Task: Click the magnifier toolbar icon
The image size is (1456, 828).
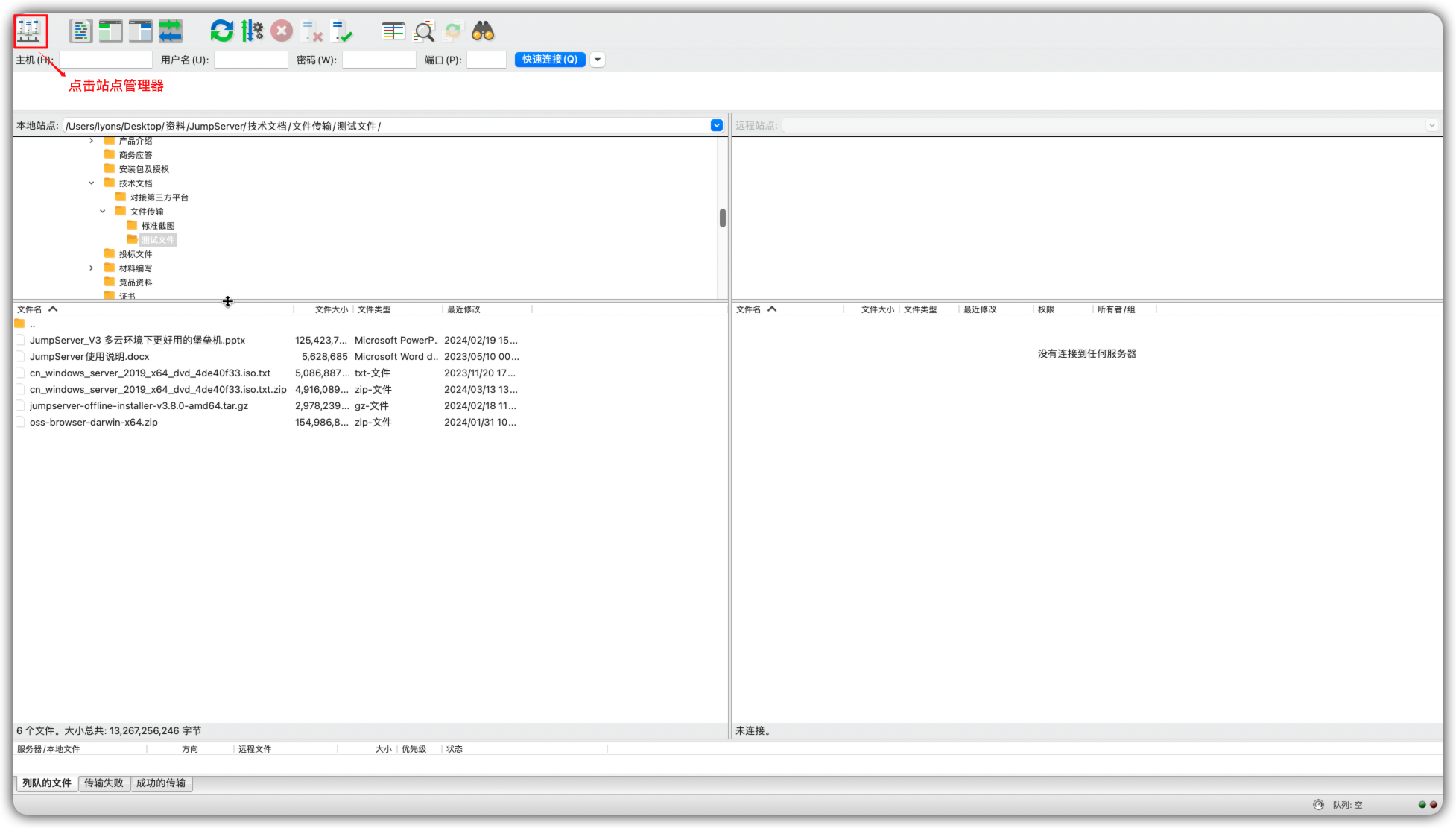Action: [424, 31]
